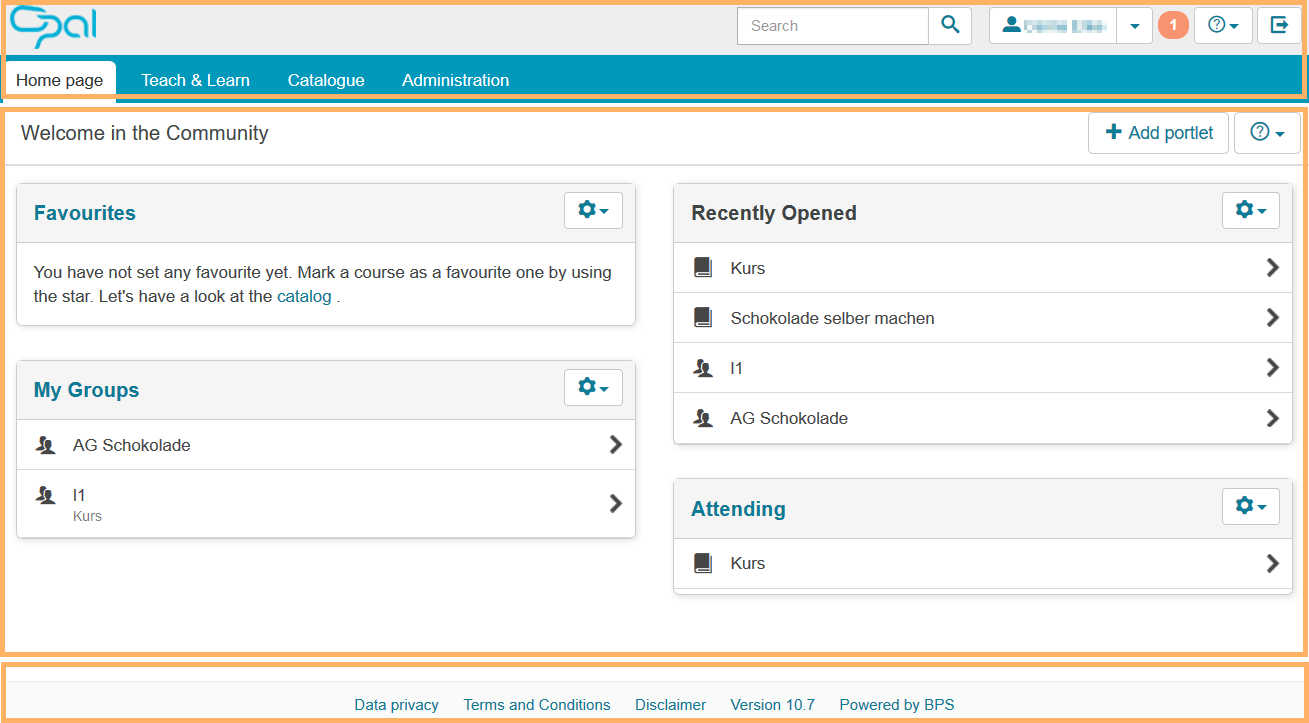Open the Catalogue tab

[326, 80]
